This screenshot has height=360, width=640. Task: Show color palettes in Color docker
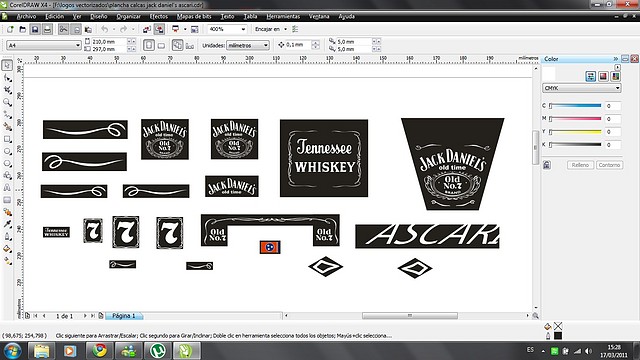[616, 76]
